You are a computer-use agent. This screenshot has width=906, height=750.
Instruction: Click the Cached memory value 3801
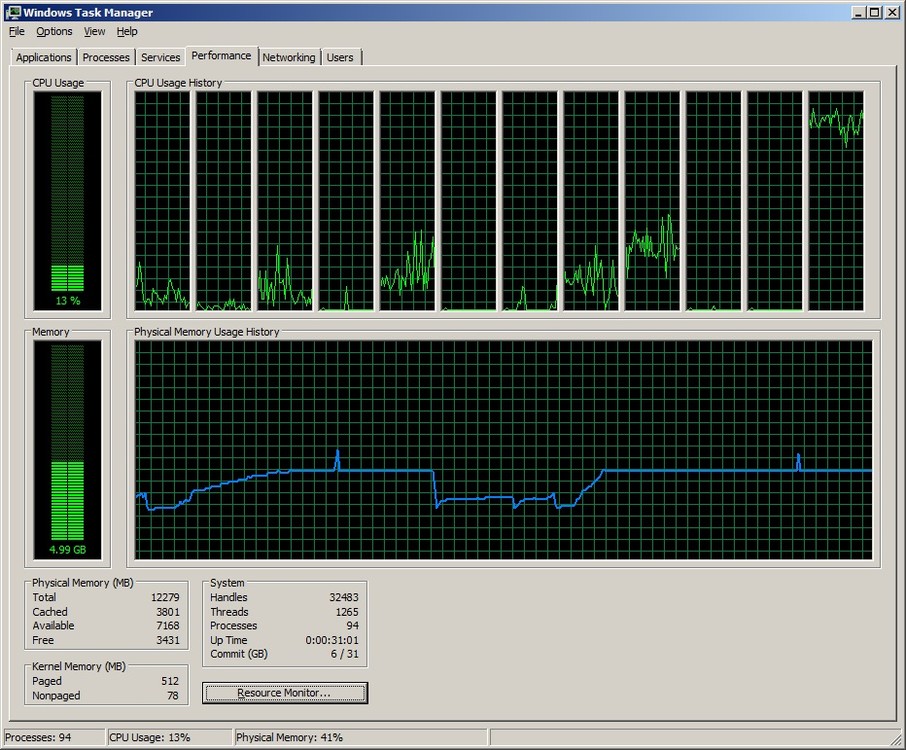tap(168, 612)
